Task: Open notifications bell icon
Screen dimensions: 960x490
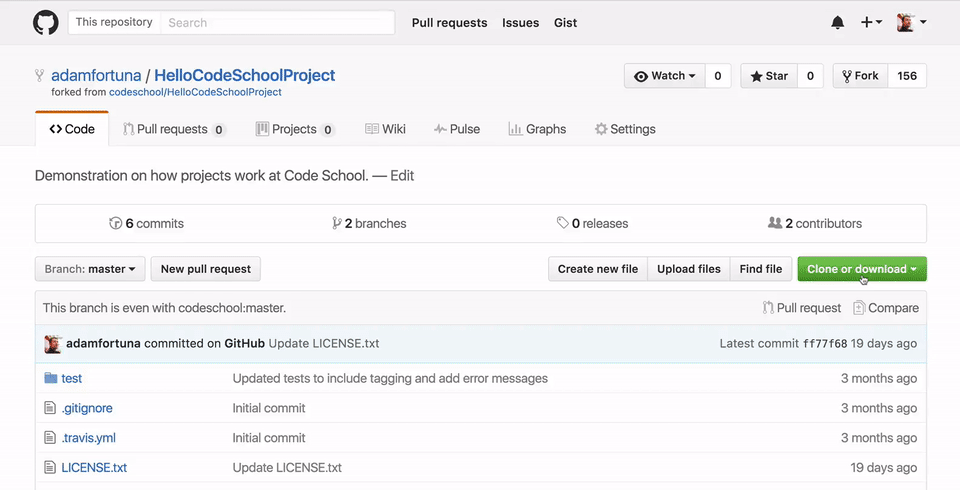Action: click(x=838, y=23)
